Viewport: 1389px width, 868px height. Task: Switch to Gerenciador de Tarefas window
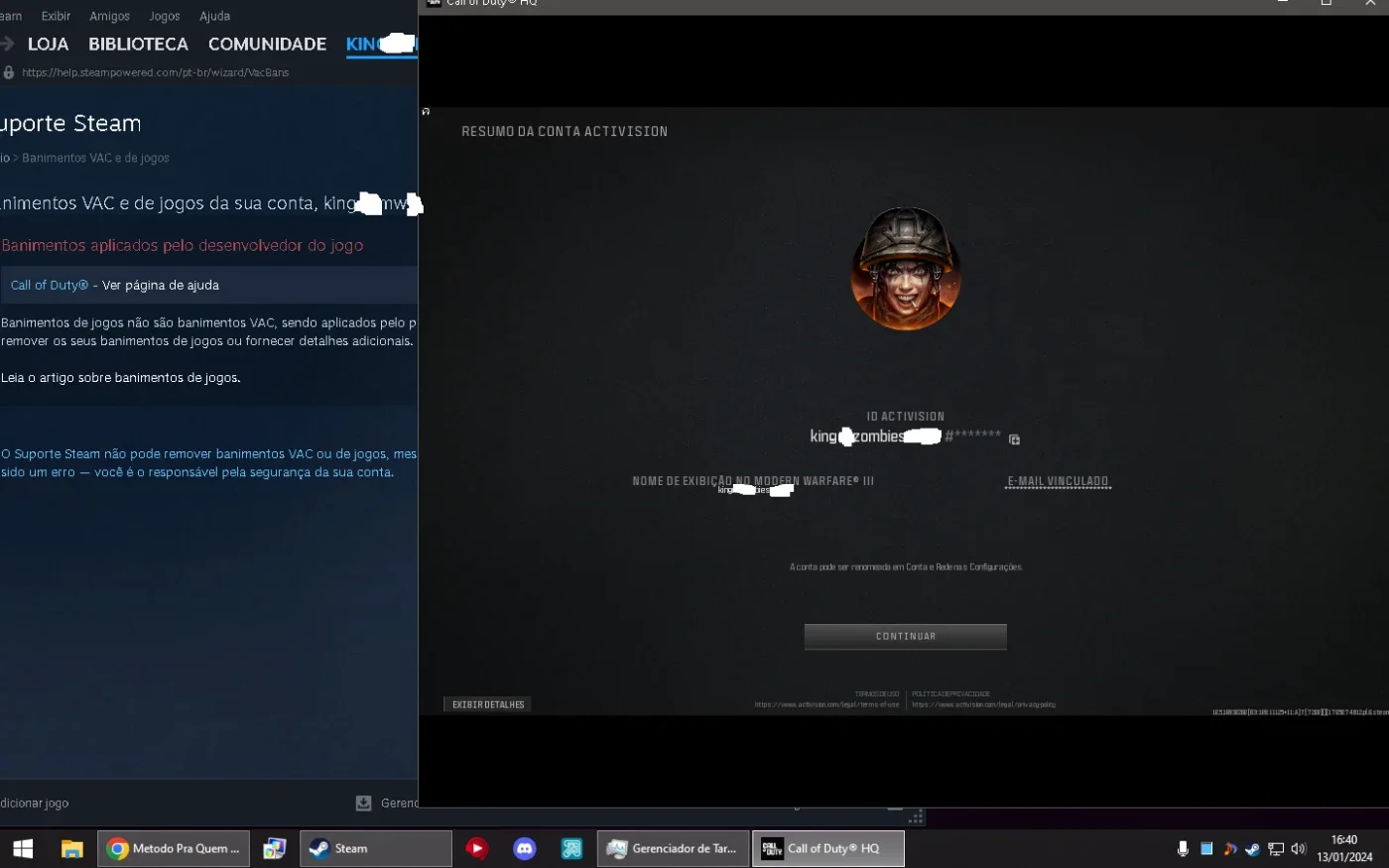[673, 848]
